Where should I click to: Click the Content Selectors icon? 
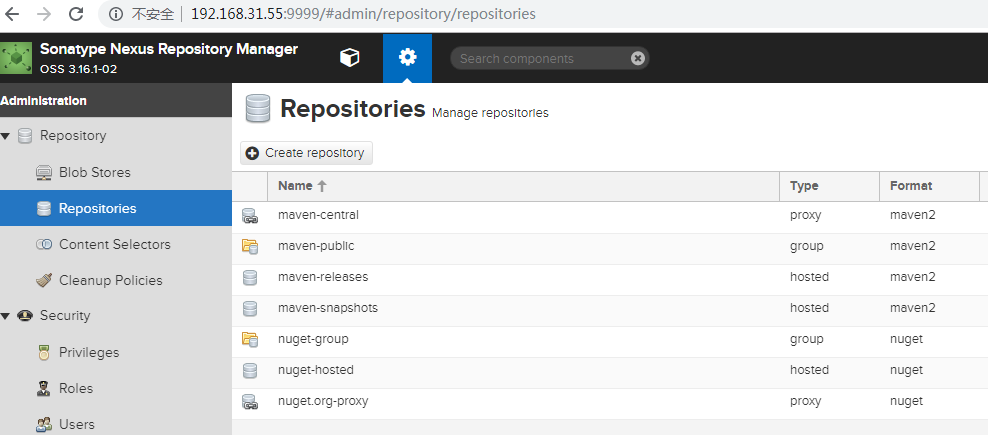coord(43,245)
